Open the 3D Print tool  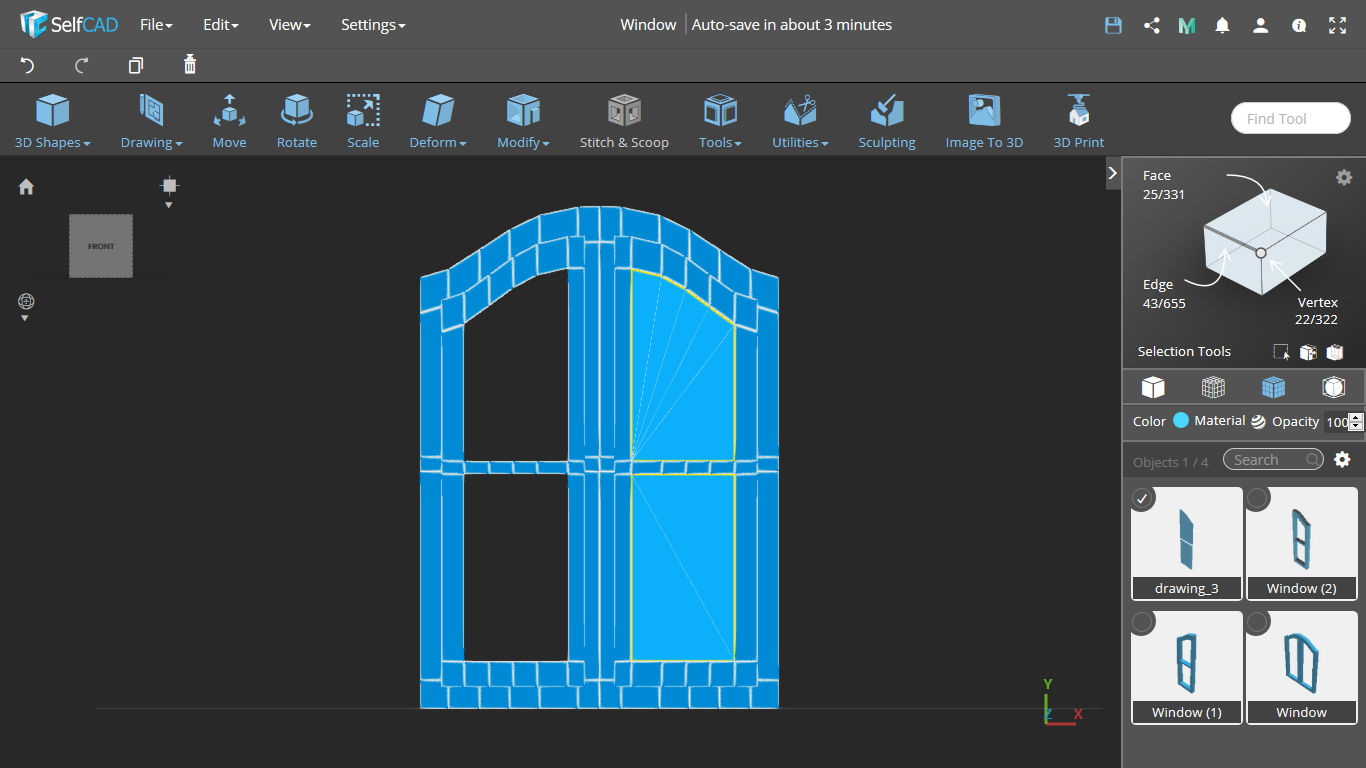(1079, 121)
